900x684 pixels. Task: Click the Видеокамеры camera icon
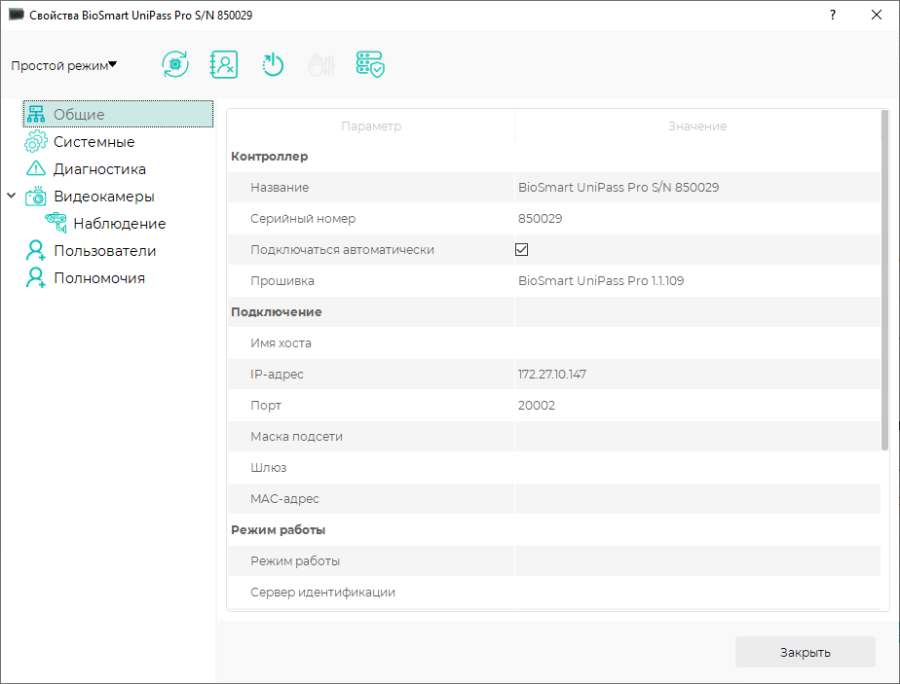[x=36, y=196]
